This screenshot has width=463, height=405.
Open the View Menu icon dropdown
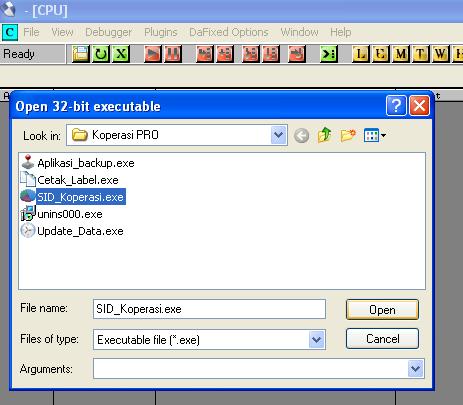pyautogui.click(x=375, y=135)
